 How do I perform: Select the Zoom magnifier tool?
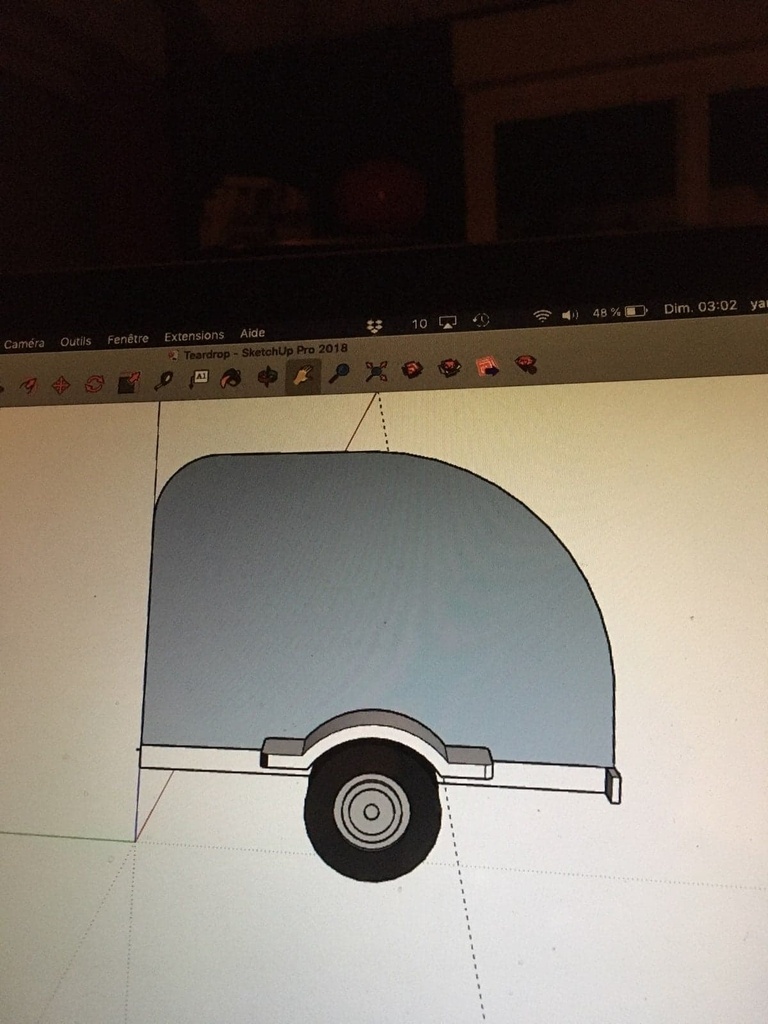[339, 373]
